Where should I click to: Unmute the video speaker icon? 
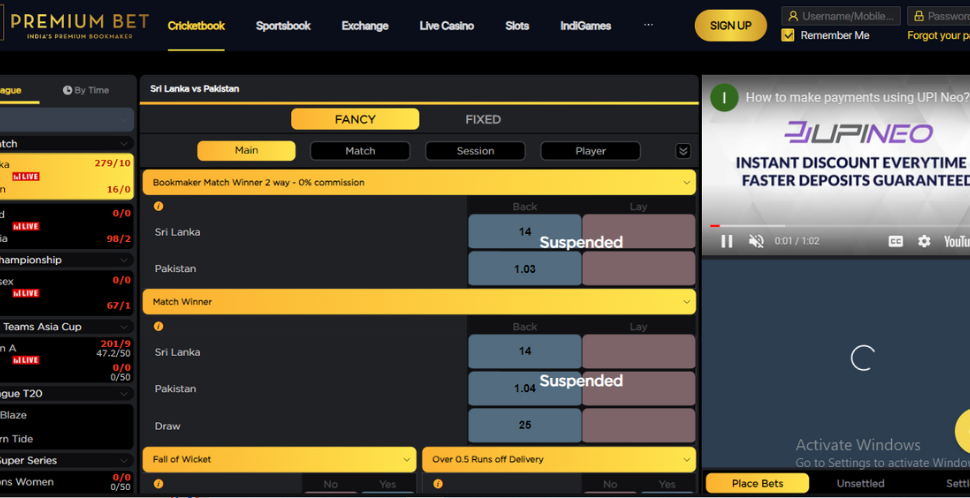[x=756, y=241]
